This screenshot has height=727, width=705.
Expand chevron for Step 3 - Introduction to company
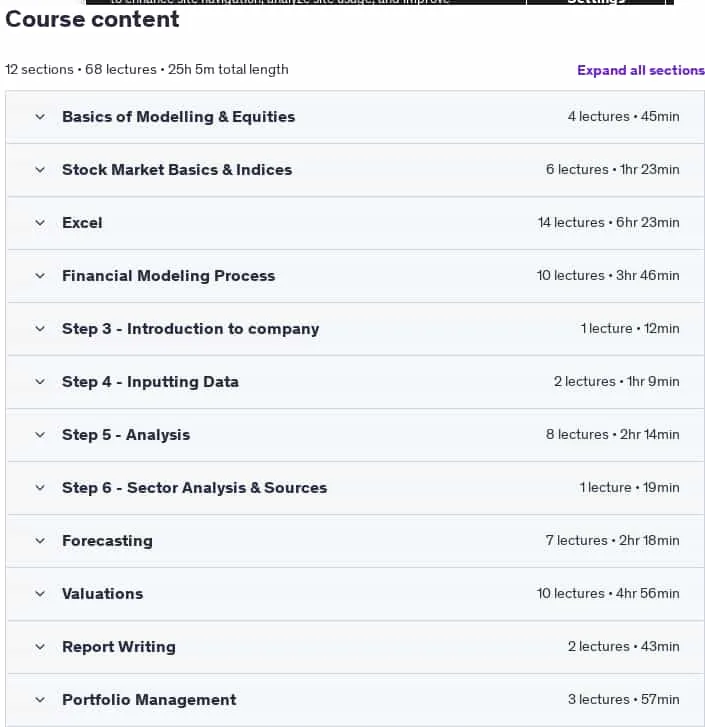[40, 329]
